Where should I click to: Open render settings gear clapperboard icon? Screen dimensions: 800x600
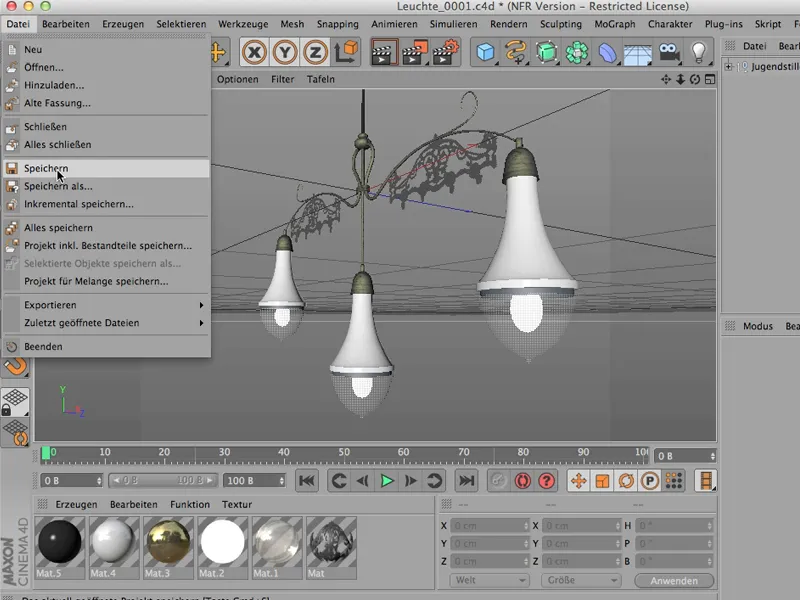pos(445,52)
